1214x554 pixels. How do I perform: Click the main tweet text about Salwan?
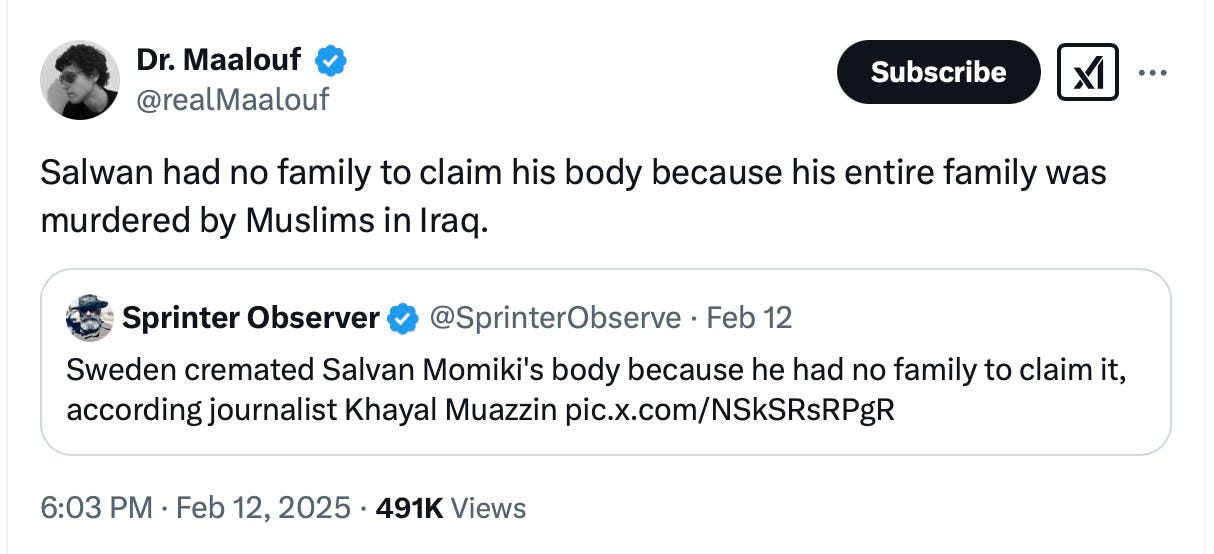pos(573,195)
